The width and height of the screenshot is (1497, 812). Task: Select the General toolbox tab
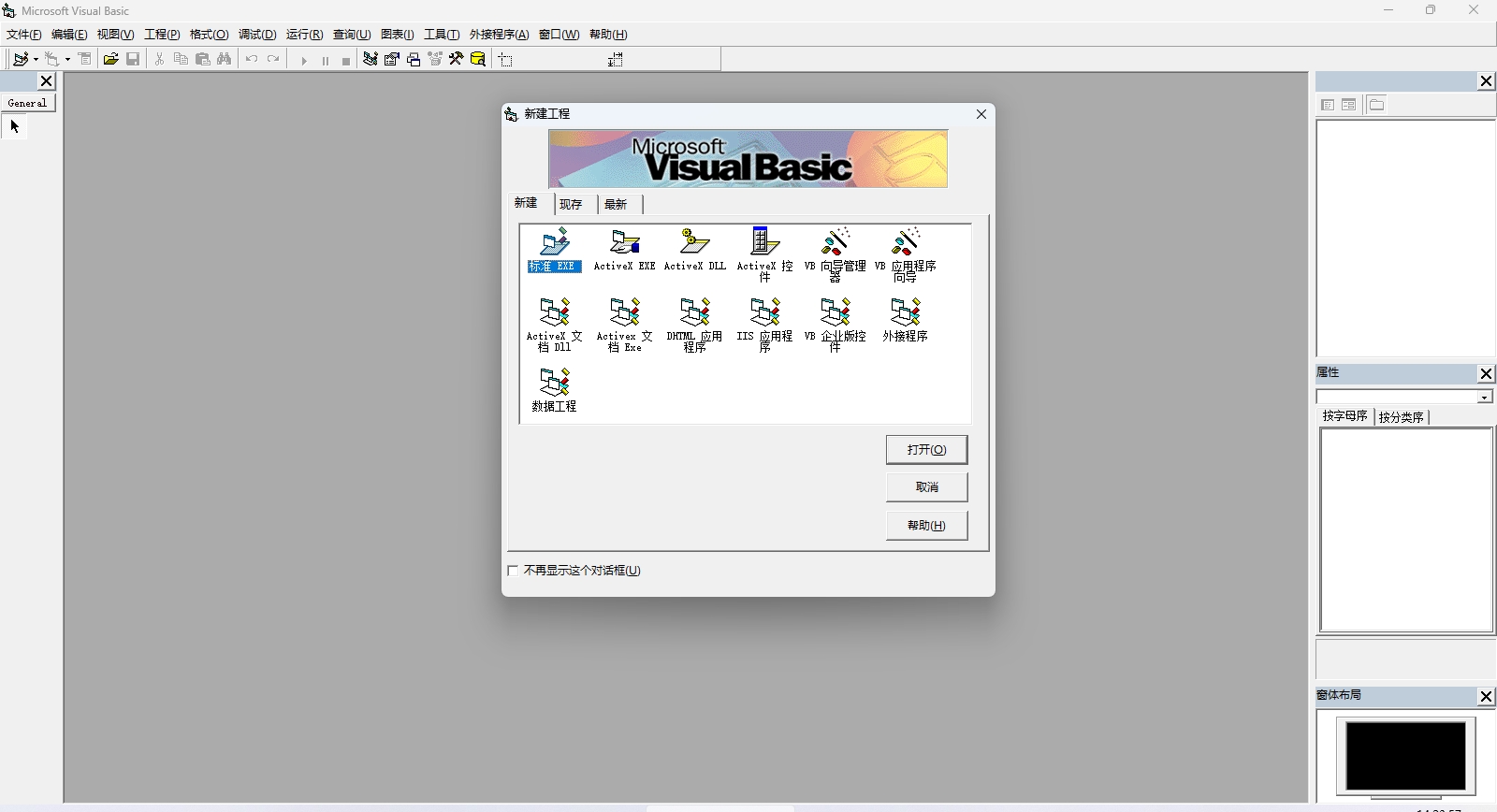(x=27, y=103)
